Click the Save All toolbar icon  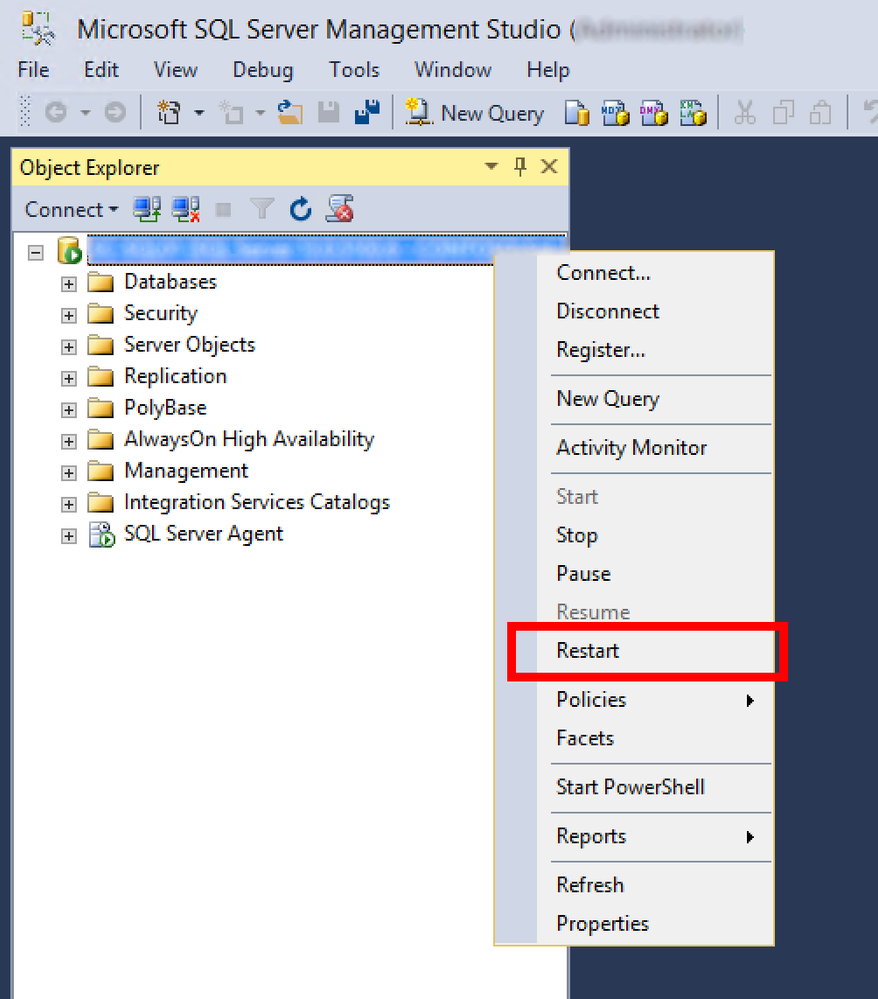[x=368, y=113]
